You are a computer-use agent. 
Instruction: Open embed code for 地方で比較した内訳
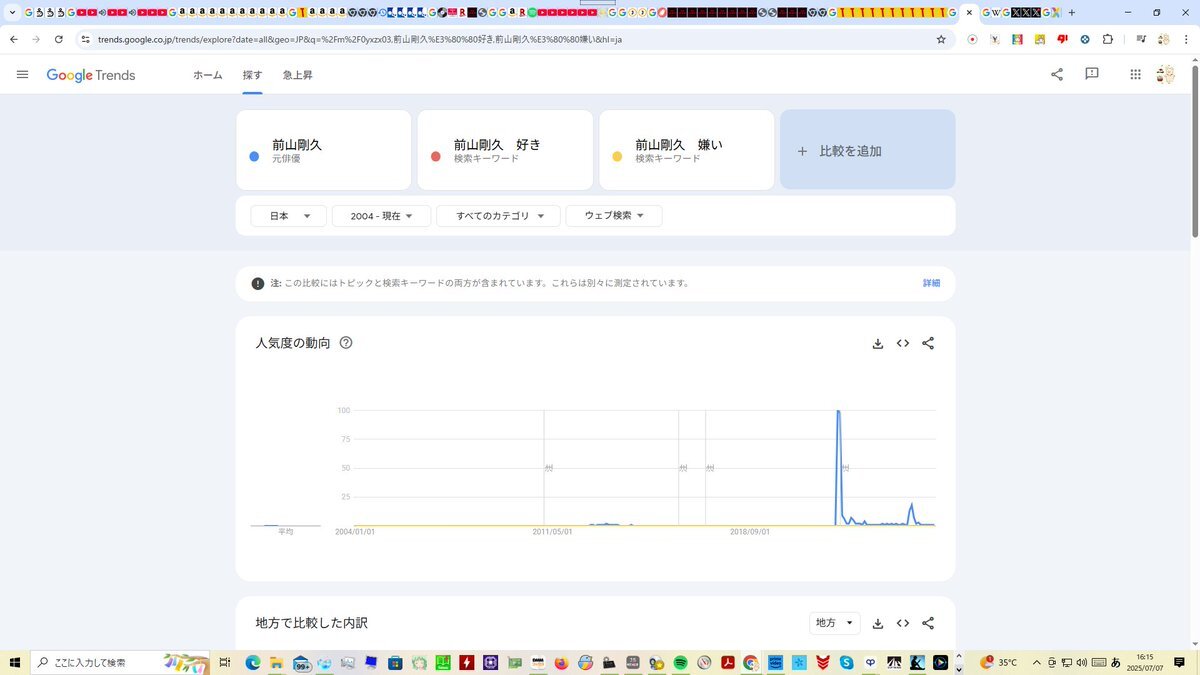(903, 623)
